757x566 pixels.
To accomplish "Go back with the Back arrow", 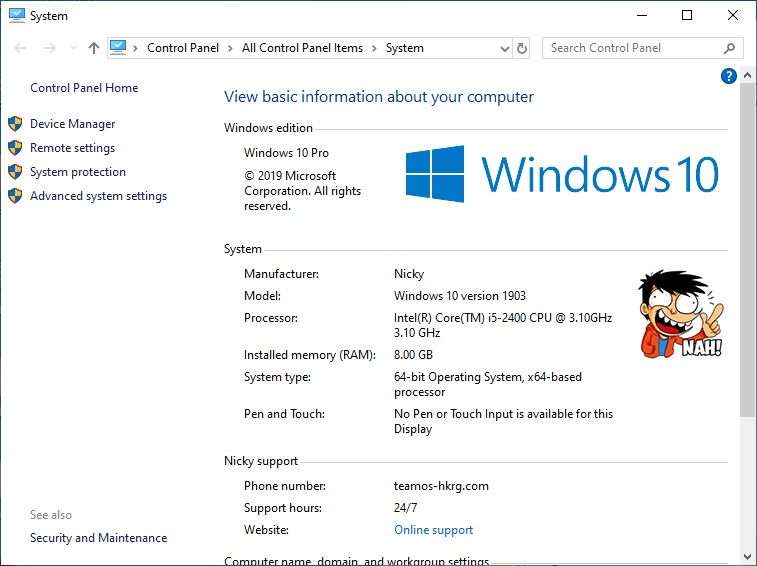I will [x=20, y=48].
